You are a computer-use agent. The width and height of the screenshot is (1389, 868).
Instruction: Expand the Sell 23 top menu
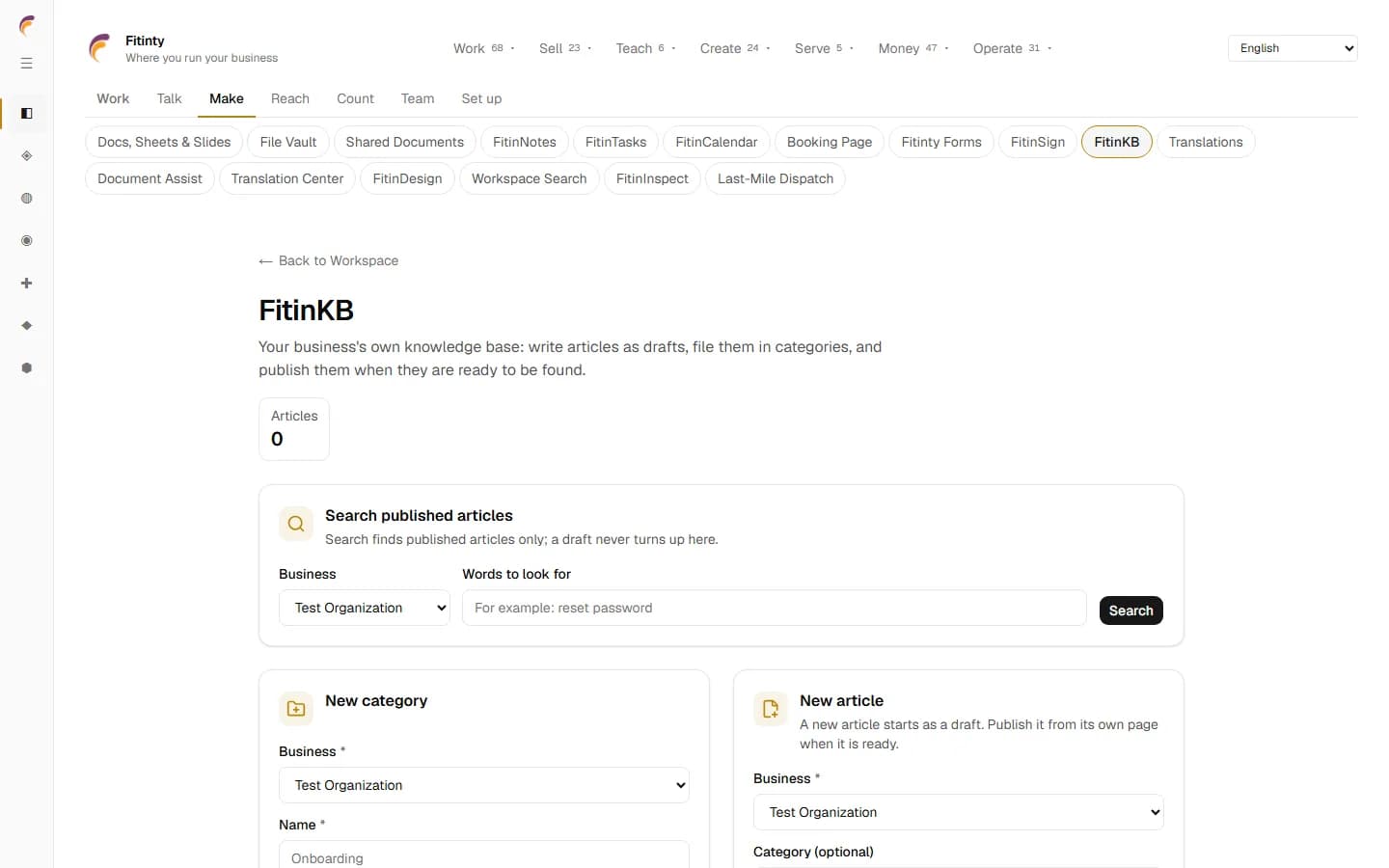pos(565,48)
